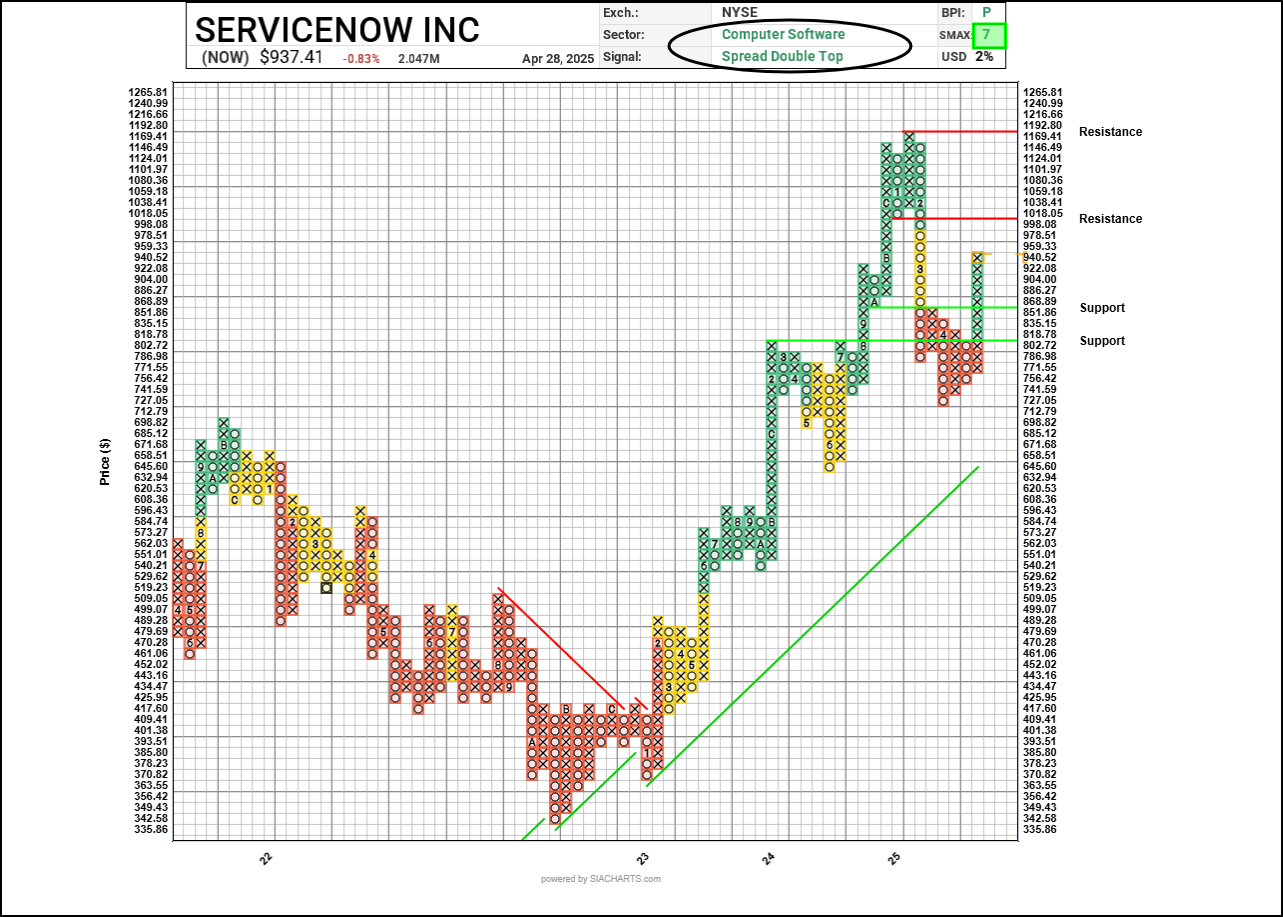Viewport: 1283px width, 917px height.
Task: Click the red downtrend line on the chart
Action: pyautogui.click(x=561, y=648)
